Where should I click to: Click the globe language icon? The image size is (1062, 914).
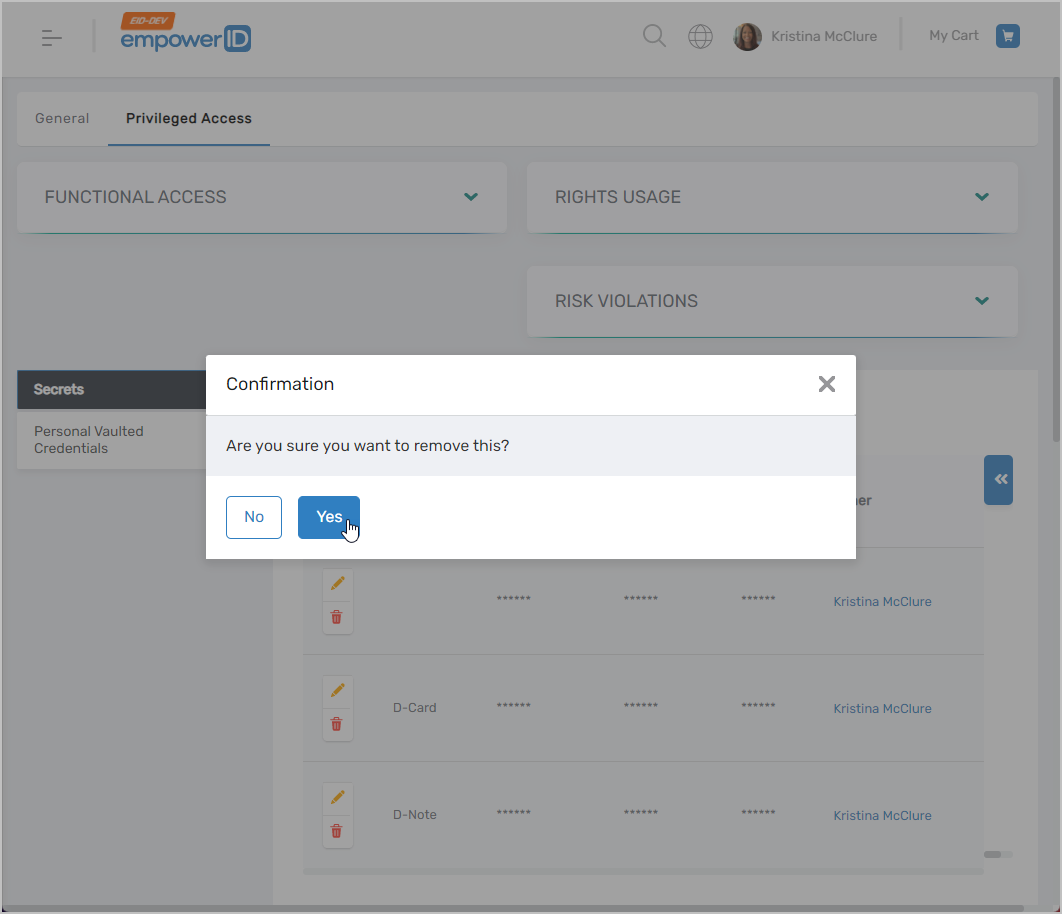coord(701,37)
